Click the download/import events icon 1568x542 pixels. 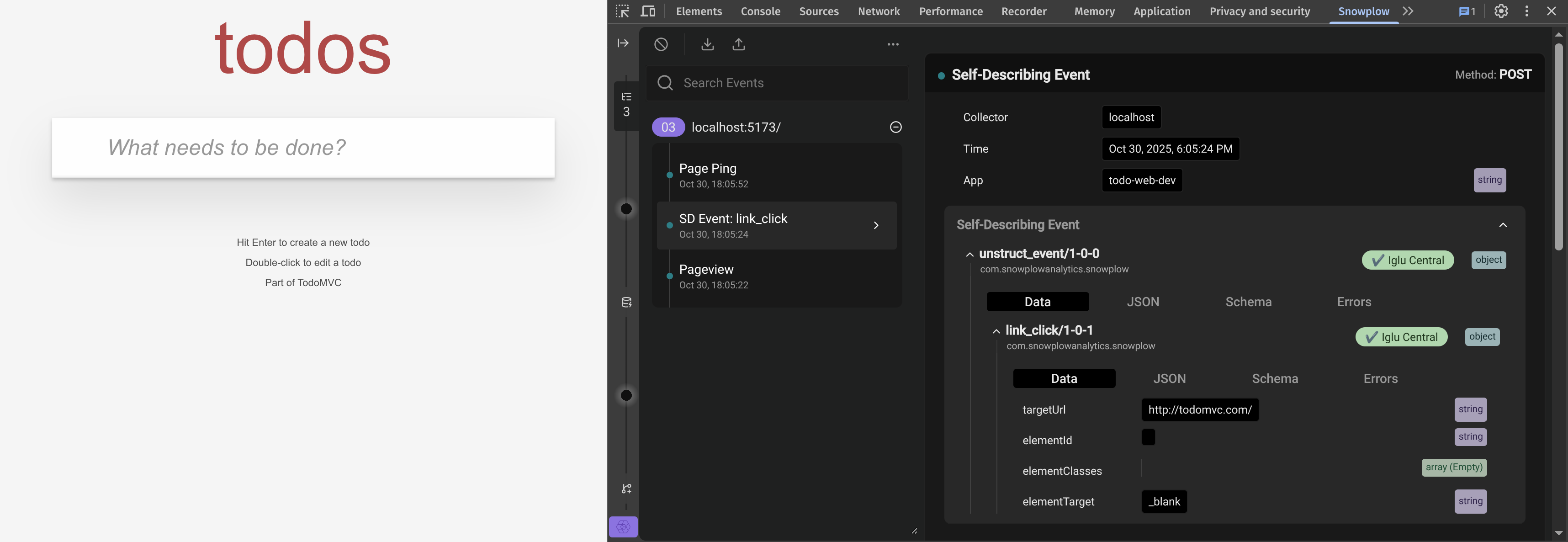(x=707, y=44)
